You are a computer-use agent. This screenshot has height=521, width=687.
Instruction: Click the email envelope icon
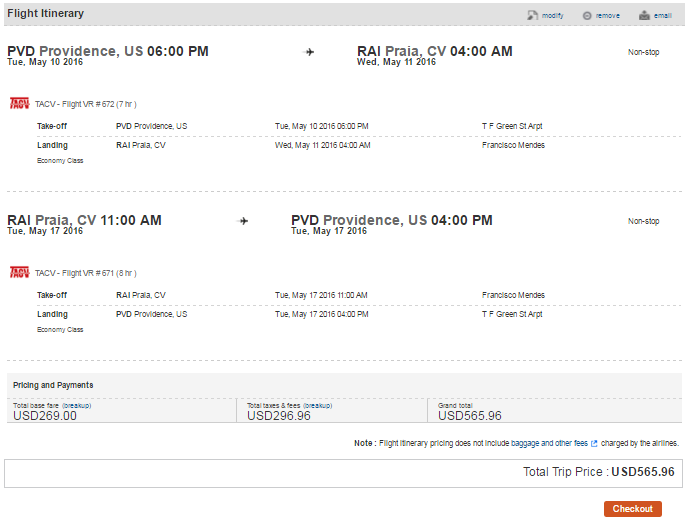tap(644, 15)
